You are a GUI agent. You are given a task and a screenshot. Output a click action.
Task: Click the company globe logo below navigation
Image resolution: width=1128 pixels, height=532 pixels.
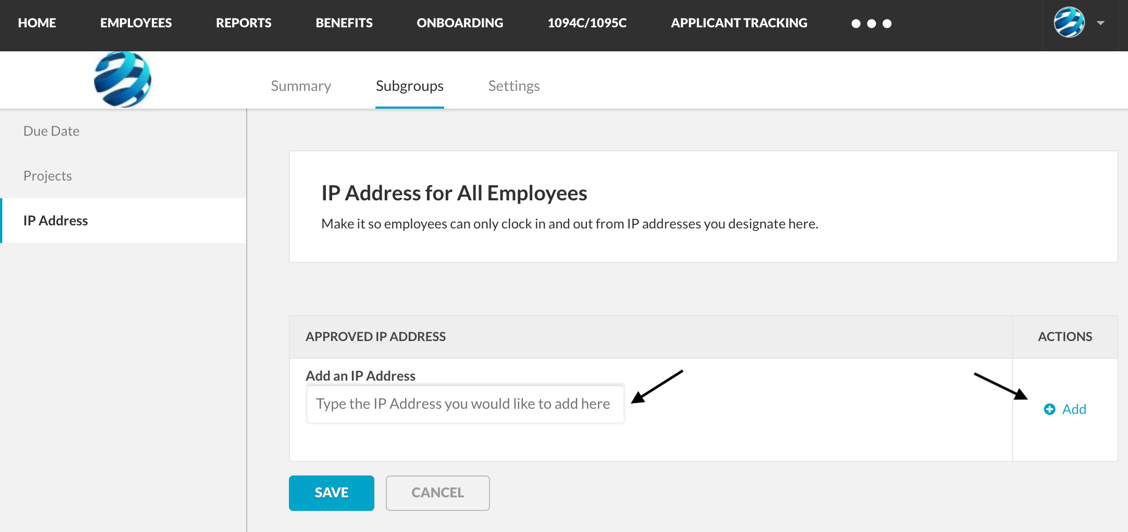pos(123,79)
